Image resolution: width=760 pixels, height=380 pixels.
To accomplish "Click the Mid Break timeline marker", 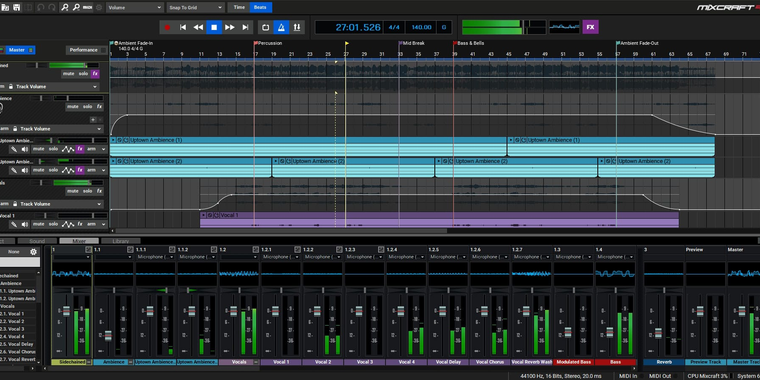I will click(x=413, y=43).
